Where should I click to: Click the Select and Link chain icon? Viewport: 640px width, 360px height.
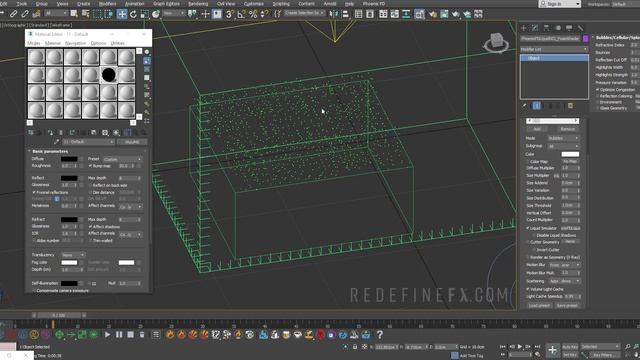tap(13, 14)
